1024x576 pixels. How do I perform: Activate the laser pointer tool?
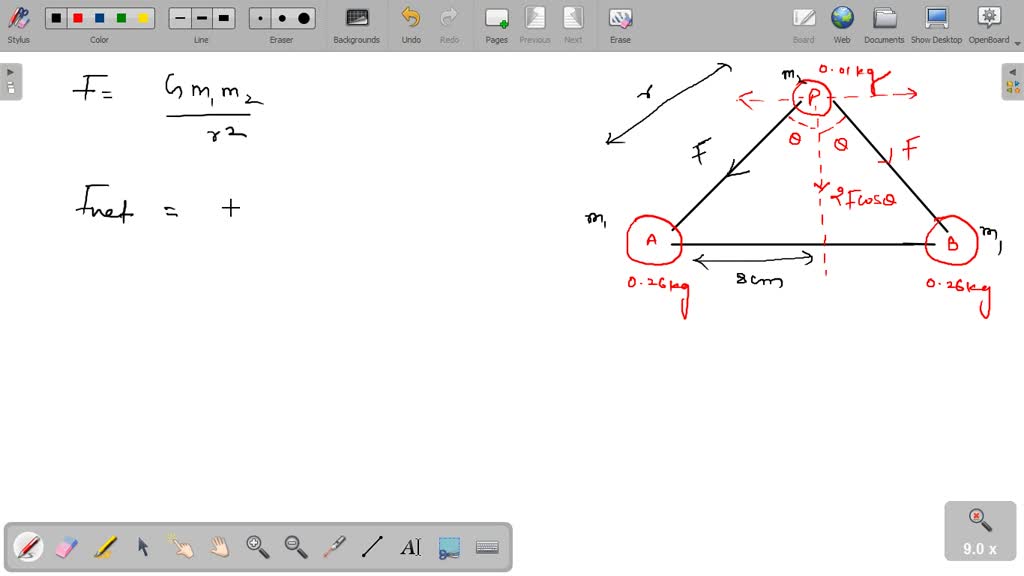click(x=334, y=546)
